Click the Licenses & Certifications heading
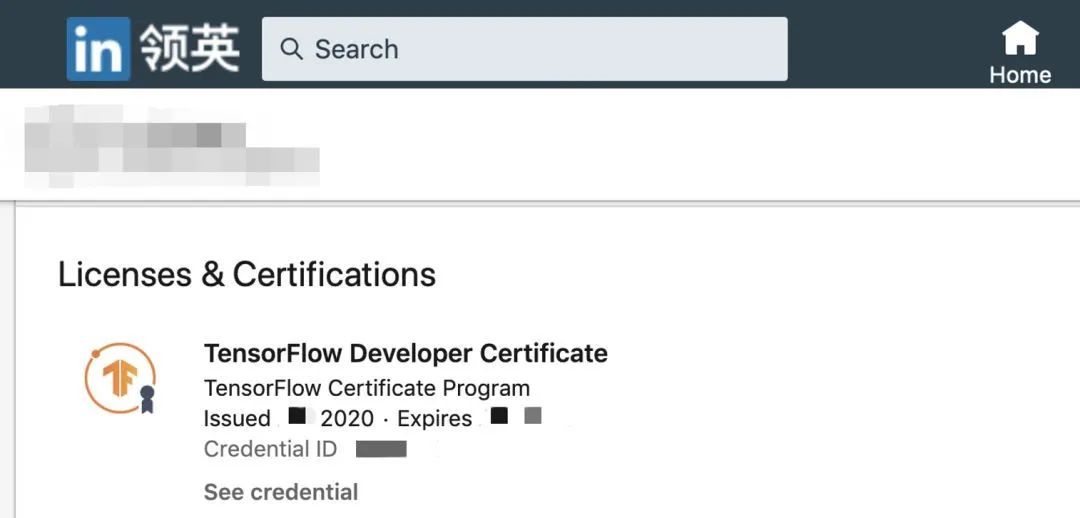1080x518 pixels. 247,274
